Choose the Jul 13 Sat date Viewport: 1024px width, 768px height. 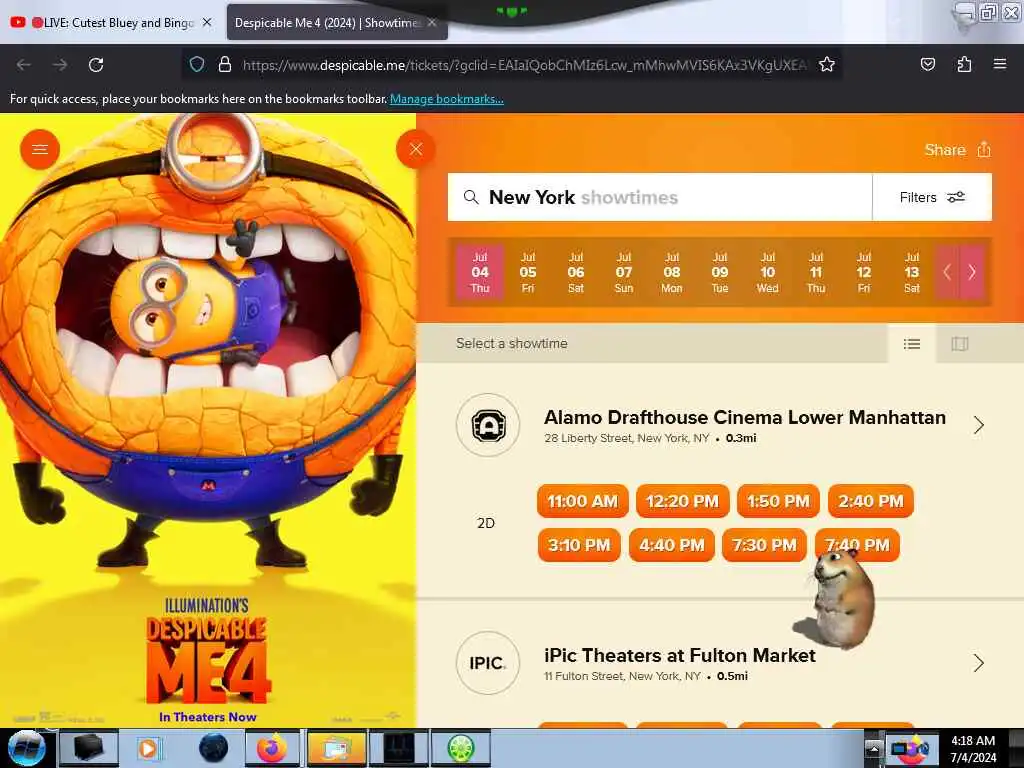[x=912, y=272]
